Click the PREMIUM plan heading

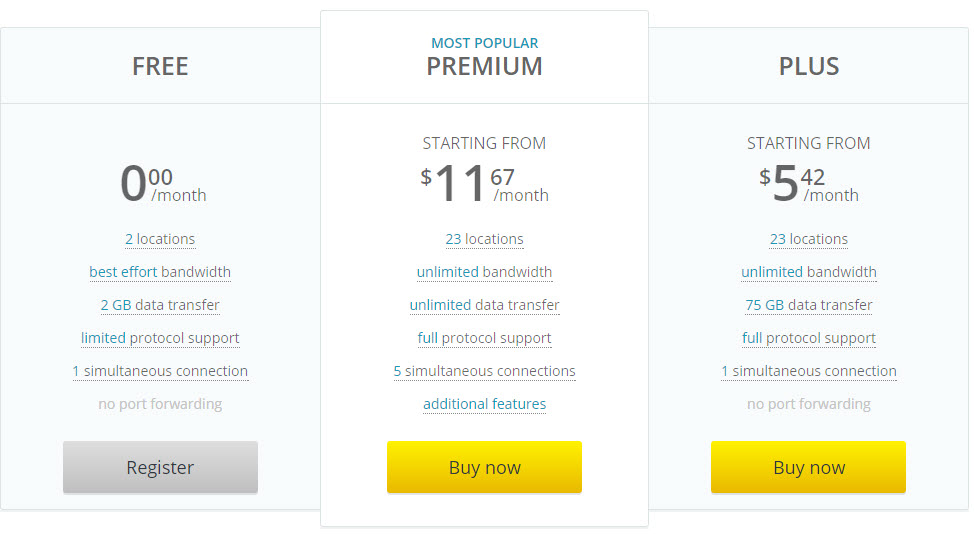pos(485,66)
